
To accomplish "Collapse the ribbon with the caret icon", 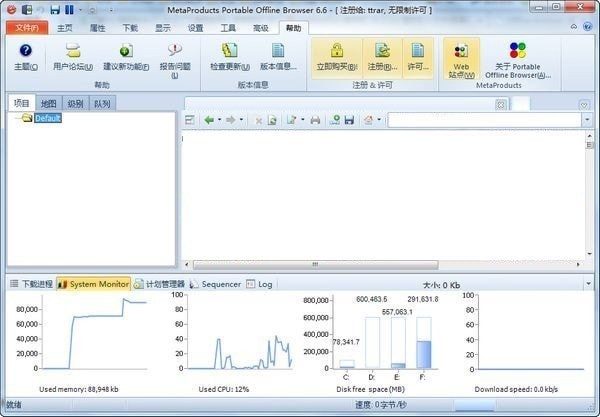I will click(x=574, y=27).
